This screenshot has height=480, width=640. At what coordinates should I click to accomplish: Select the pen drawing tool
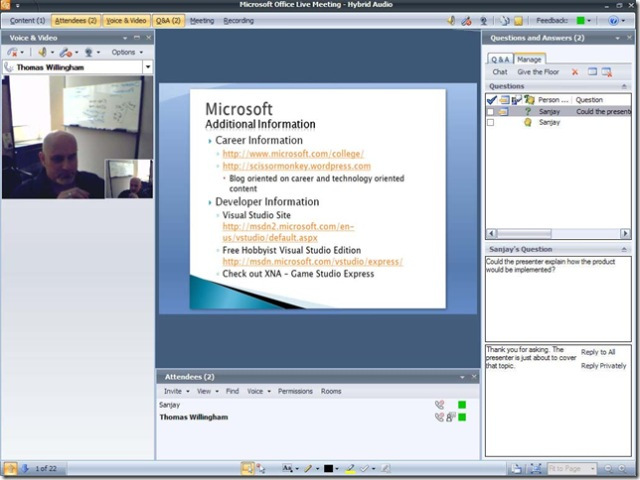pyautogui.click(x=308, y=469)
